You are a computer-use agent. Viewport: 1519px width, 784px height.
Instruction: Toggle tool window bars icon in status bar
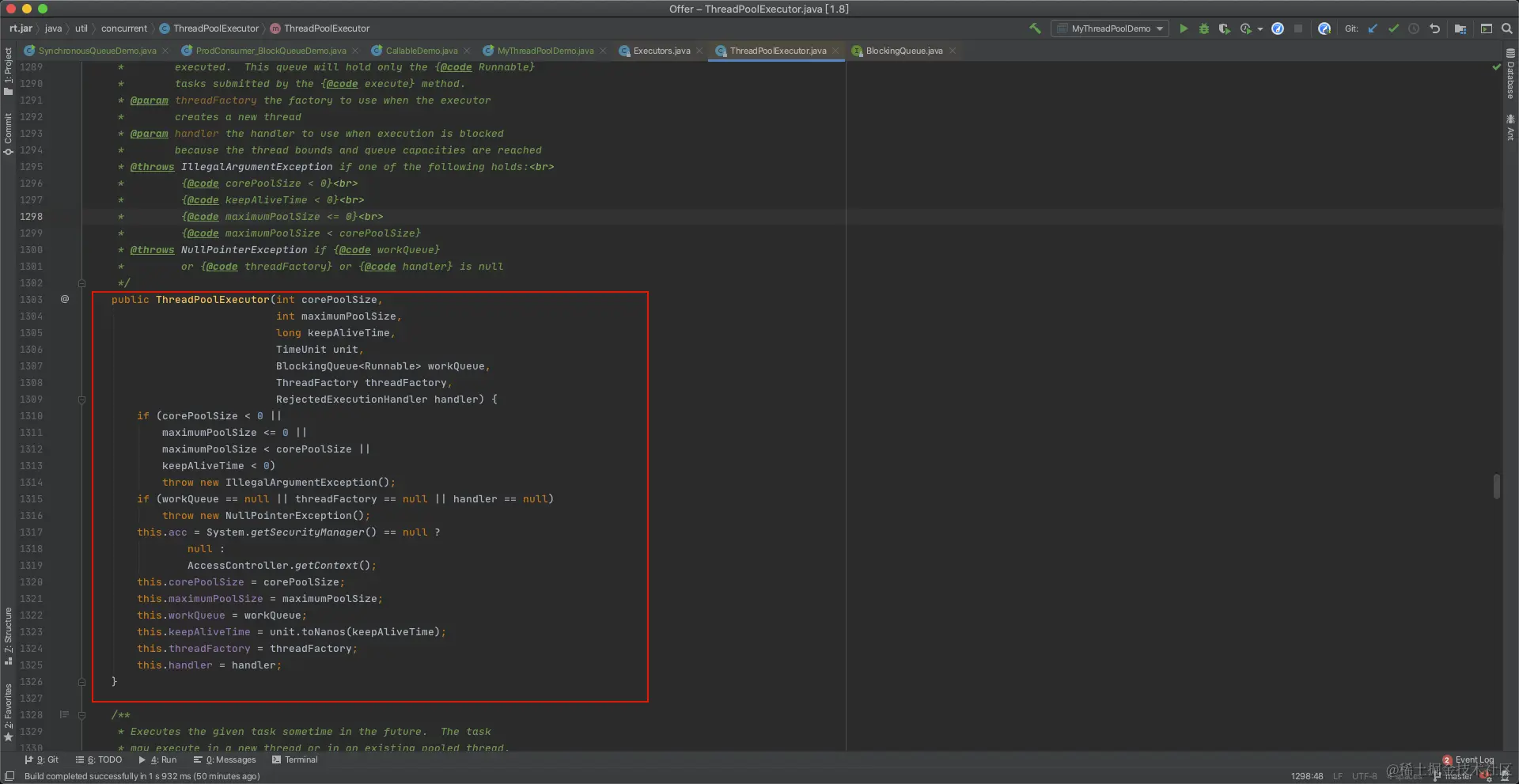tap(9, 776)
